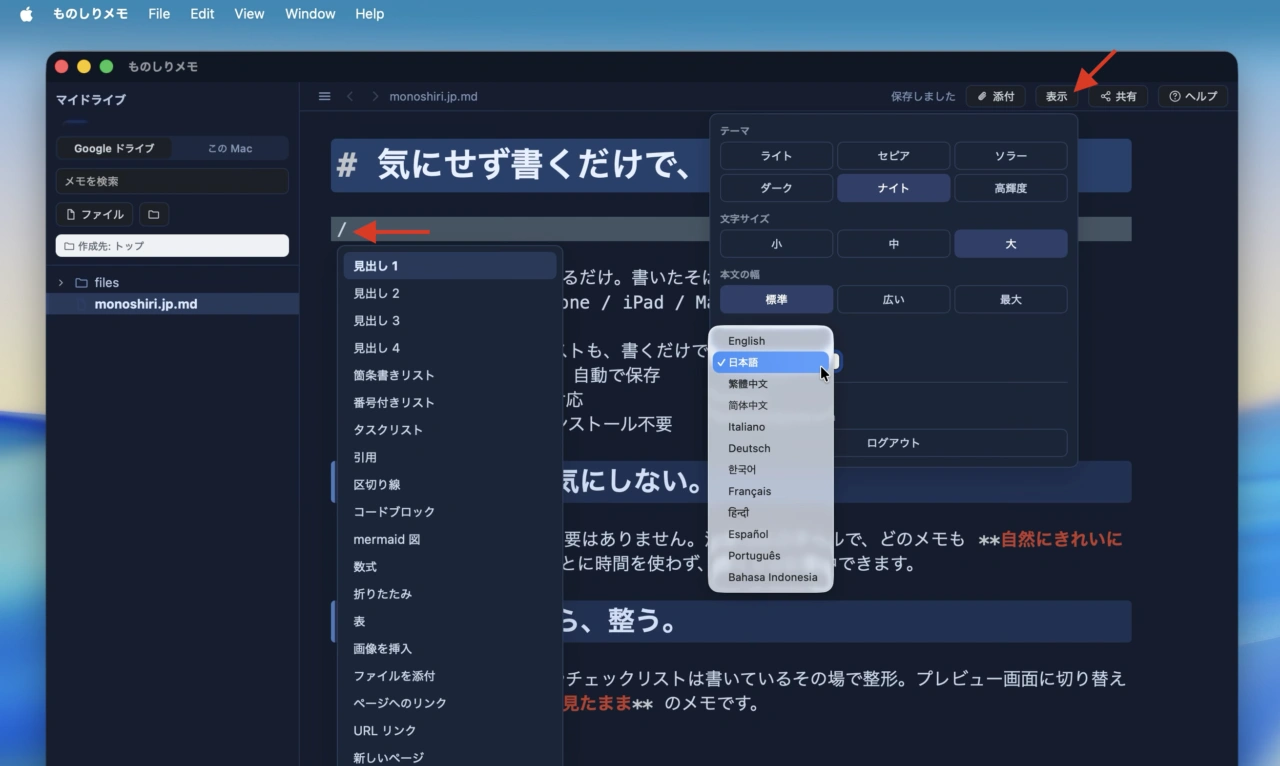Choose 한국어 in language list
The height and width of the screenshot is (766, 1280).
[771, 470]
